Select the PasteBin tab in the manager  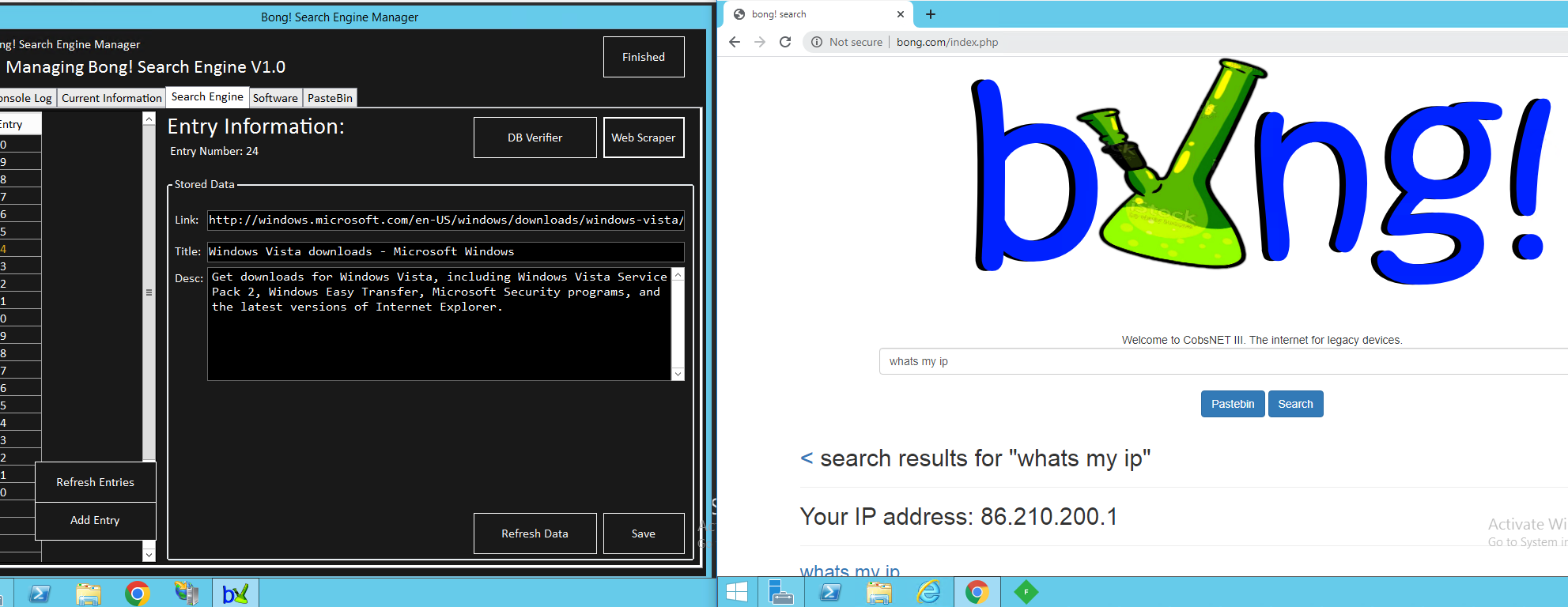(330, 98)
